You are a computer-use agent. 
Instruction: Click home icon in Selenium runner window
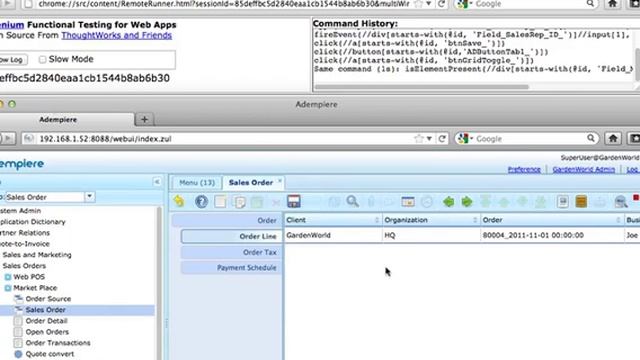[612, 4]
